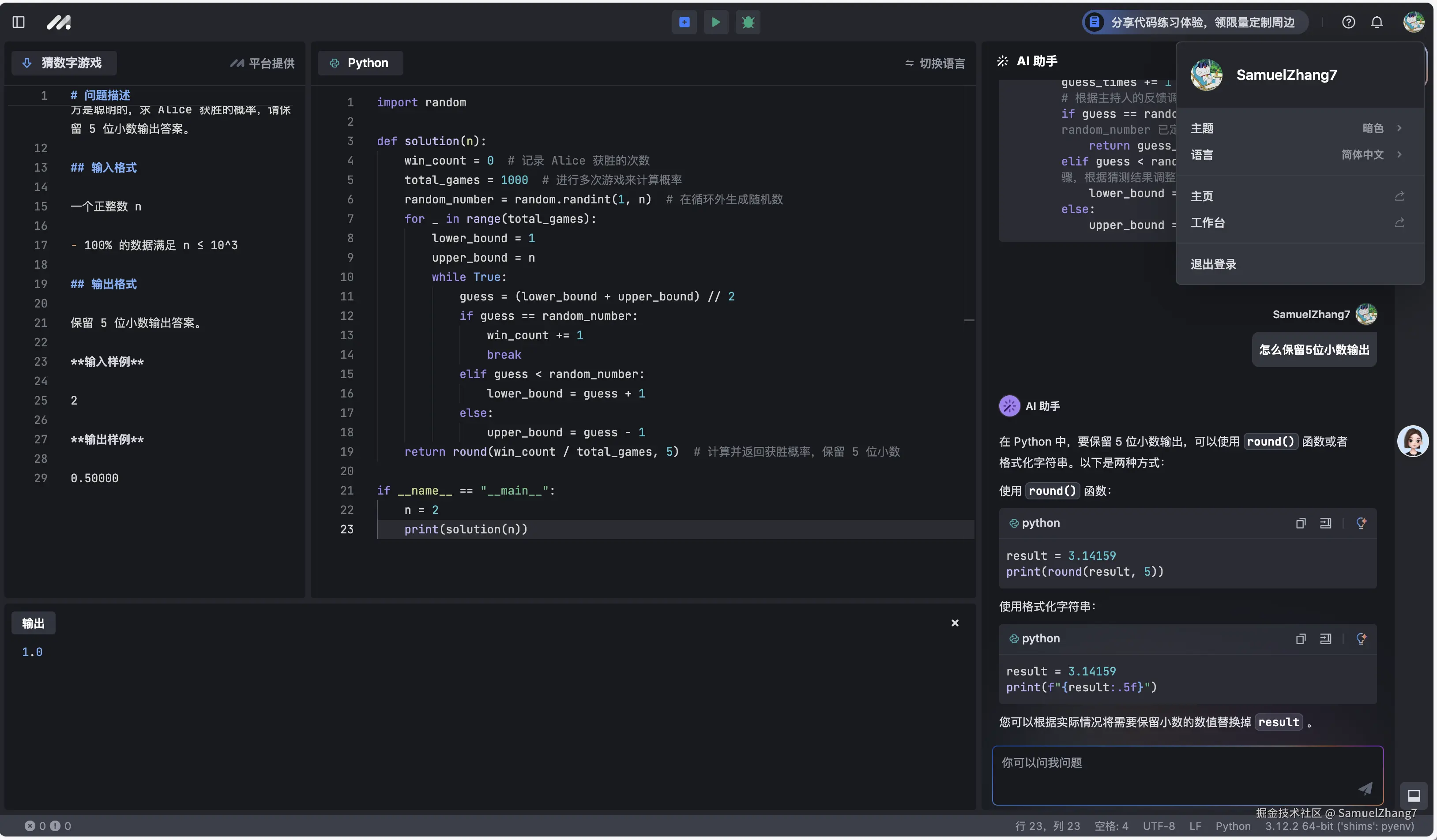The image size is (1437, 840).
Task: Toggle the bottom output panel button
Action: click(x=1414, y=795)
